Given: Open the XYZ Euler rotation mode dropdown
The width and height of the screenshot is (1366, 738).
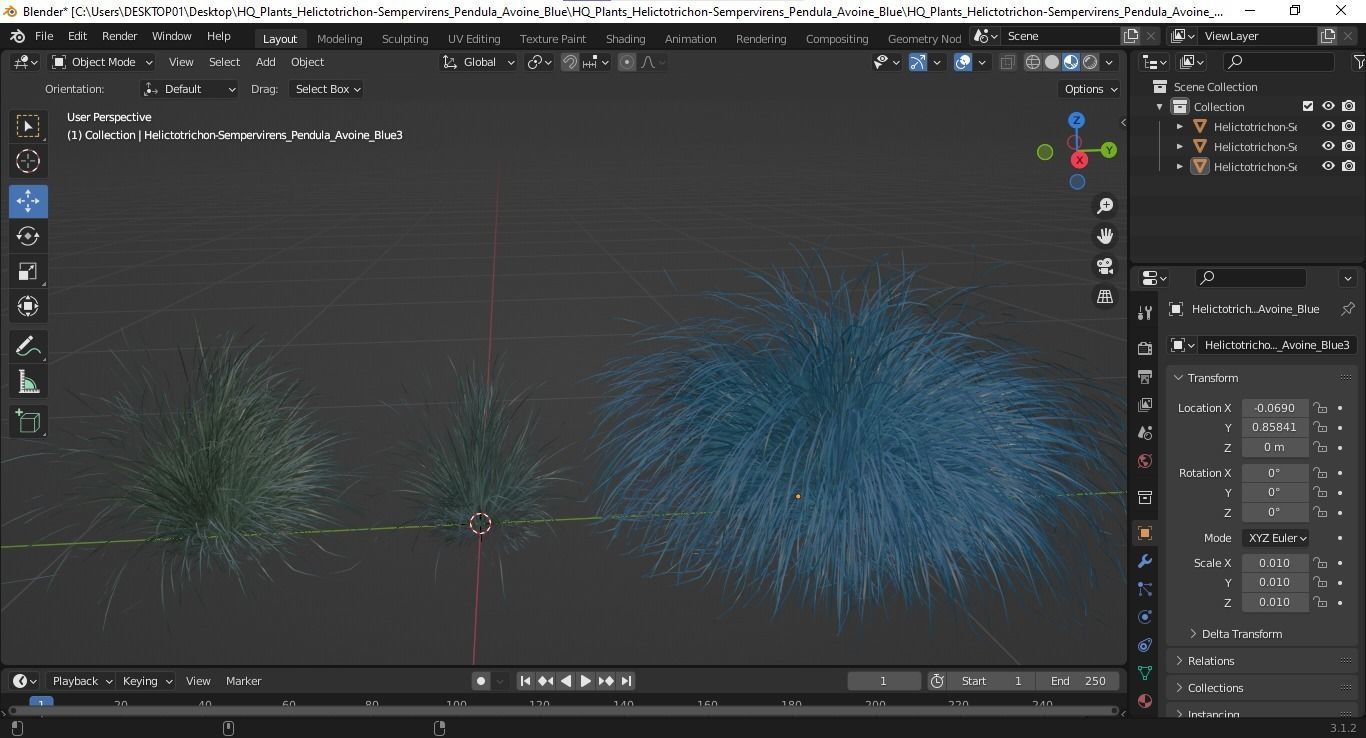Looking at the screenshot, I should 1276,538.
